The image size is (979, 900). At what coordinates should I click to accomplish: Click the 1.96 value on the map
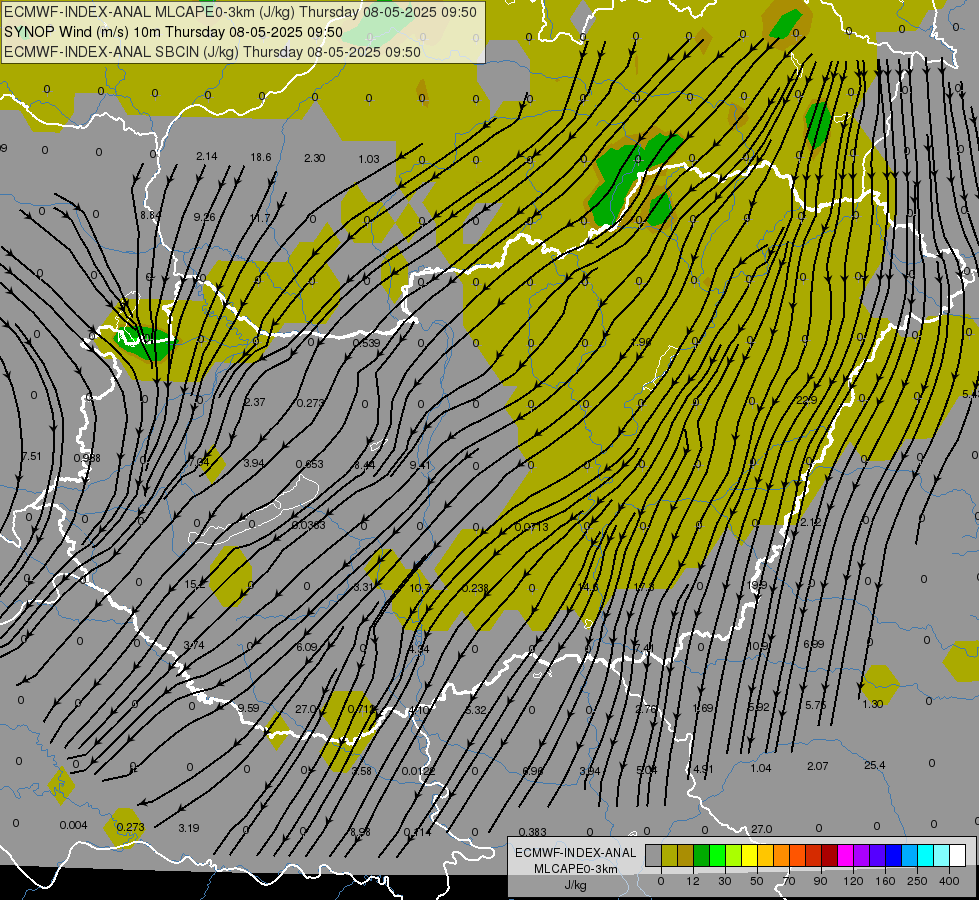tap(641, 342)
